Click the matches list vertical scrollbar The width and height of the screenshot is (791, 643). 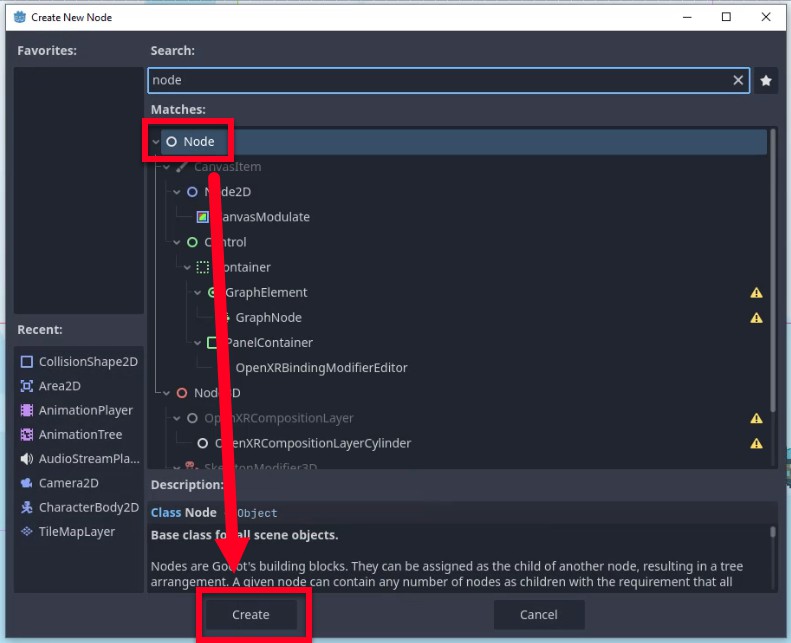point(772,270)
